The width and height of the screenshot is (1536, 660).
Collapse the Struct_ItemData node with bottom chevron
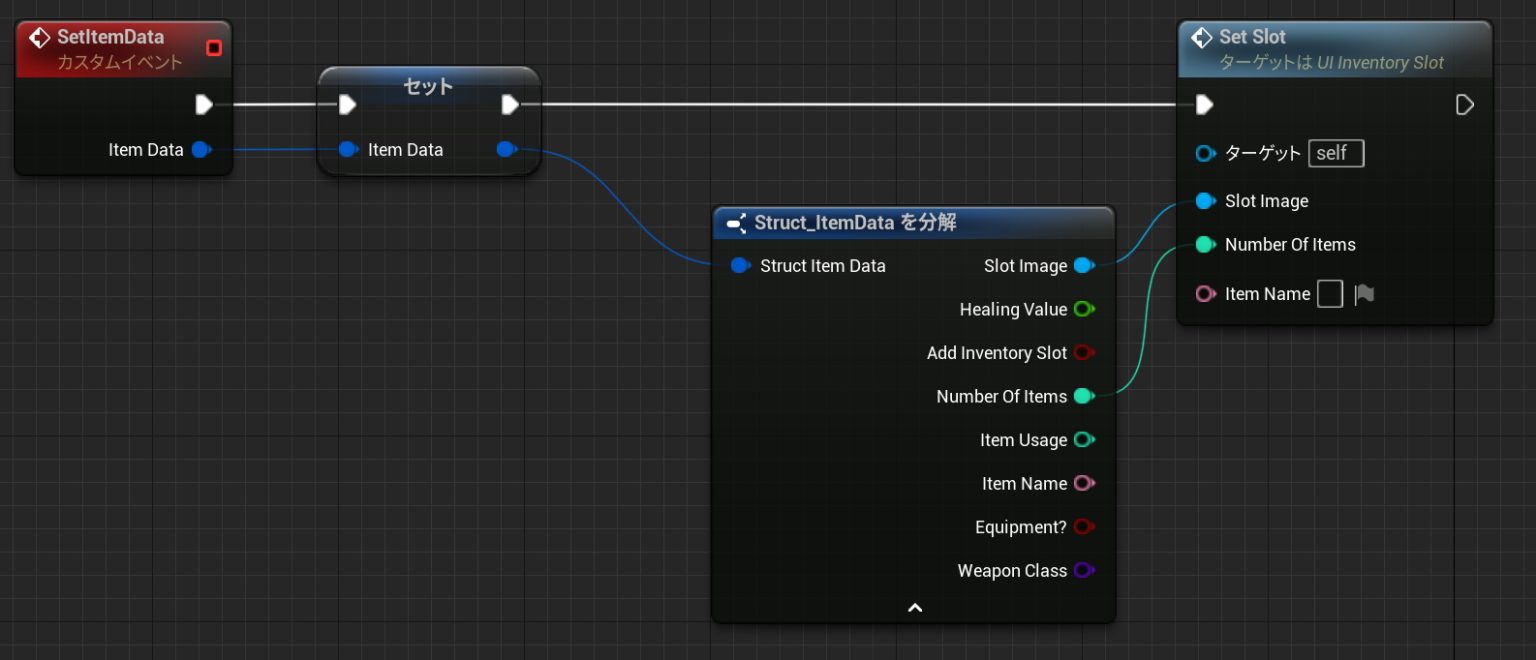coord(914,607)
